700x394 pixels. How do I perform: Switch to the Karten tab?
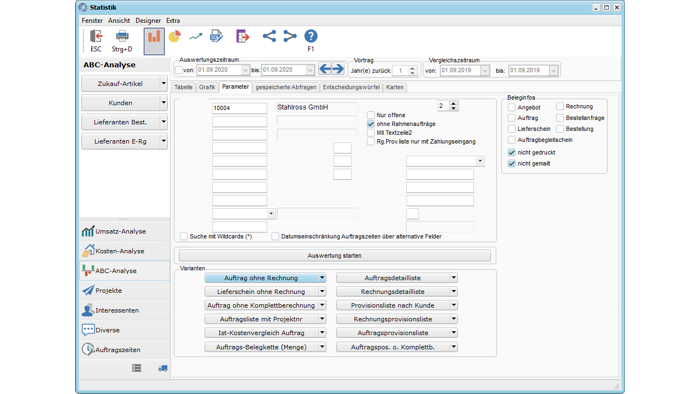pyautogui.click(x=395, y=87)
